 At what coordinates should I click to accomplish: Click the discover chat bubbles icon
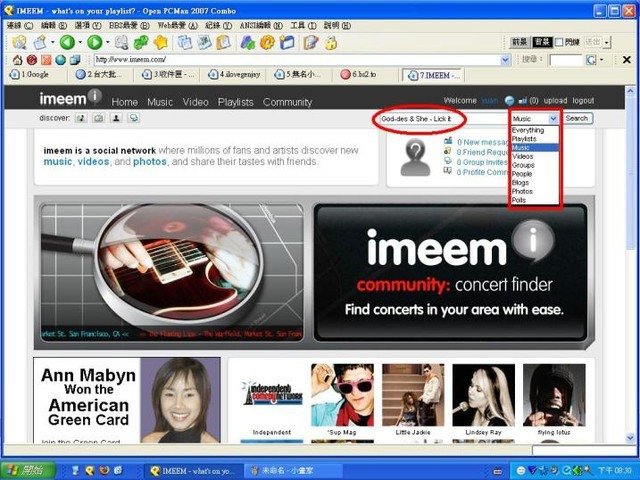coord(133,118)
